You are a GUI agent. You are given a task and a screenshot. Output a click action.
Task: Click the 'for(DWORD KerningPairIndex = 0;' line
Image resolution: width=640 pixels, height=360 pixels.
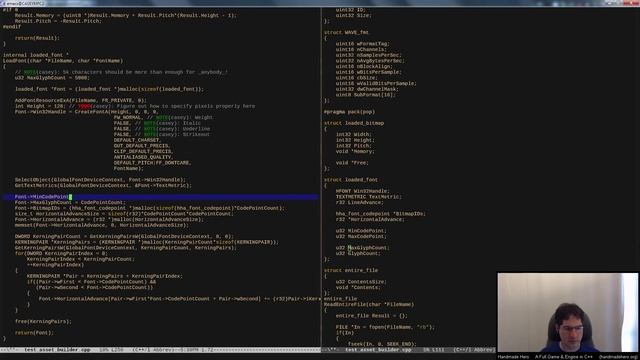(61, 253)
